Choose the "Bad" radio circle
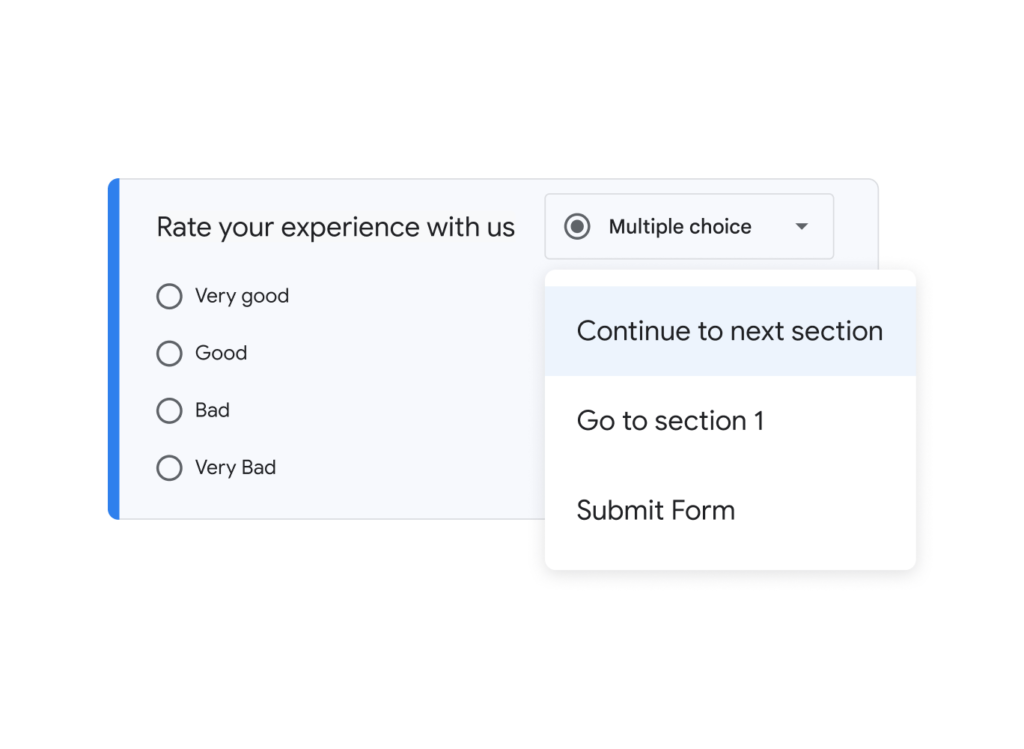 click(x=170, y=410)
